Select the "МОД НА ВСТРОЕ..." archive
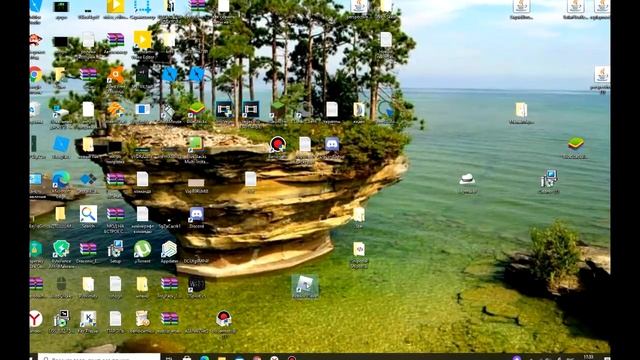640x360 pixels. 116,214
